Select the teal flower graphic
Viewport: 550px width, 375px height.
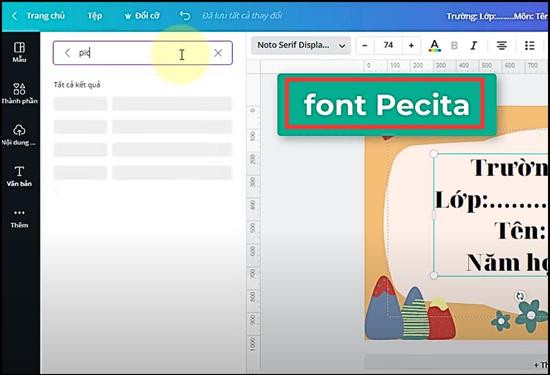(532, 315)
